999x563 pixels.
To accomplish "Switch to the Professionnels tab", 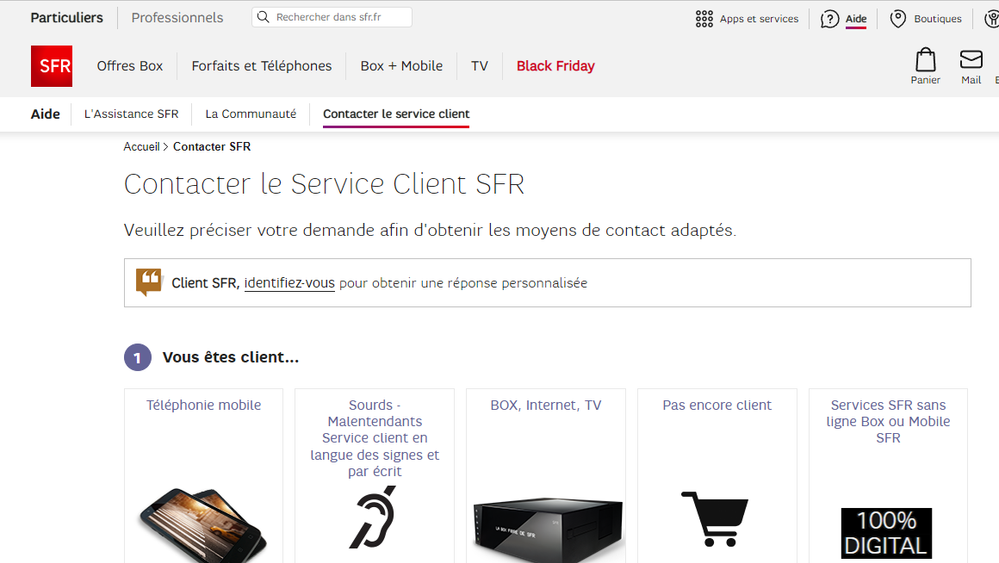I will click(x=177, y=18).
